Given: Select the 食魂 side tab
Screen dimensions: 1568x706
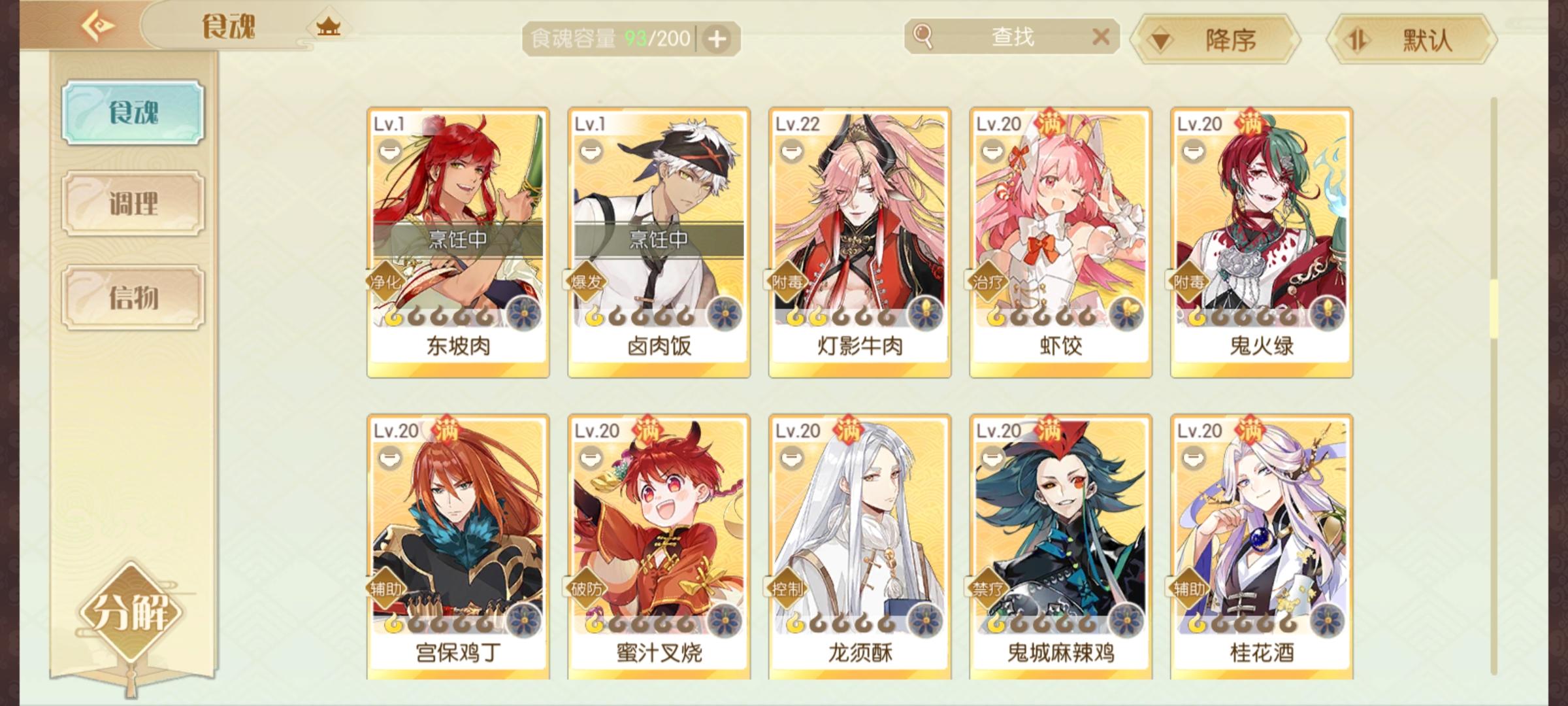Looking at the screenshot, I should coord(133,112).
